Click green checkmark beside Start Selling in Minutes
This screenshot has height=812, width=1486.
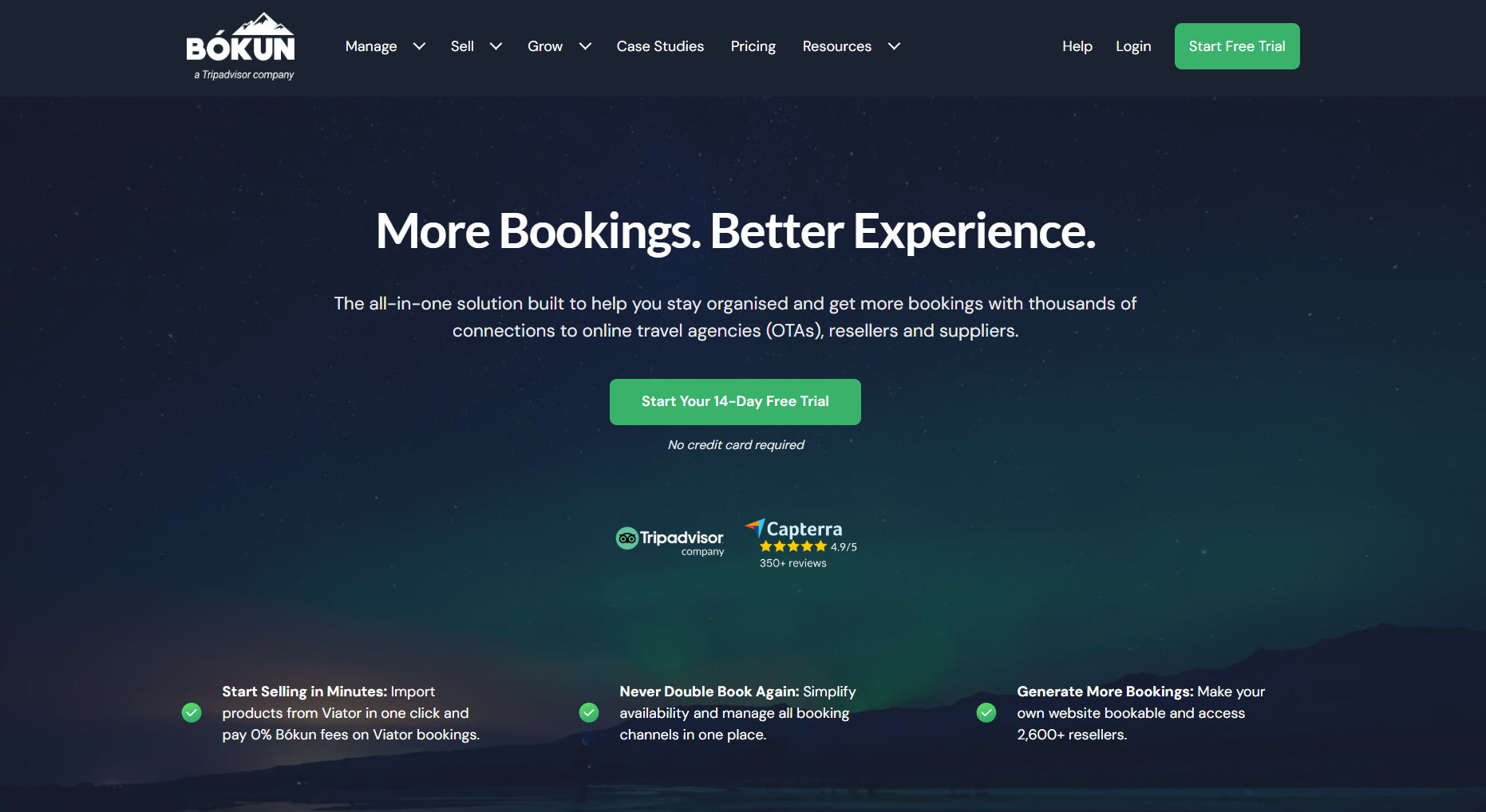192,712
